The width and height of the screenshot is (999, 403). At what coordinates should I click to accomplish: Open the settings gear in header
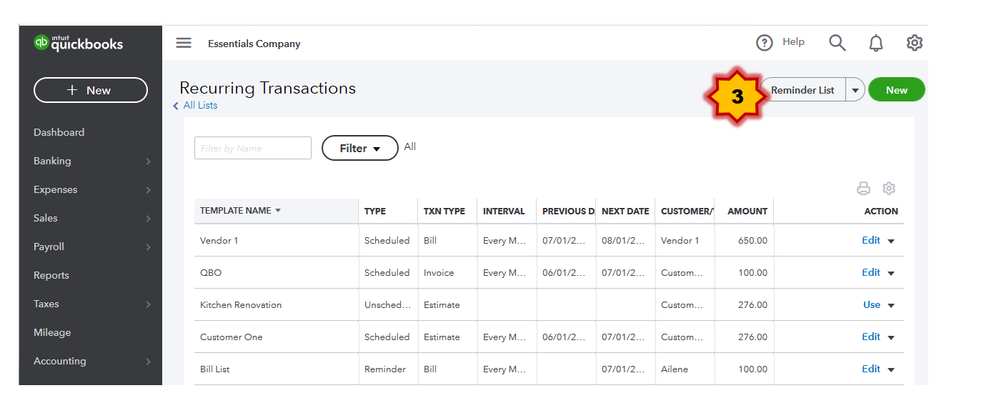(914, 43)
